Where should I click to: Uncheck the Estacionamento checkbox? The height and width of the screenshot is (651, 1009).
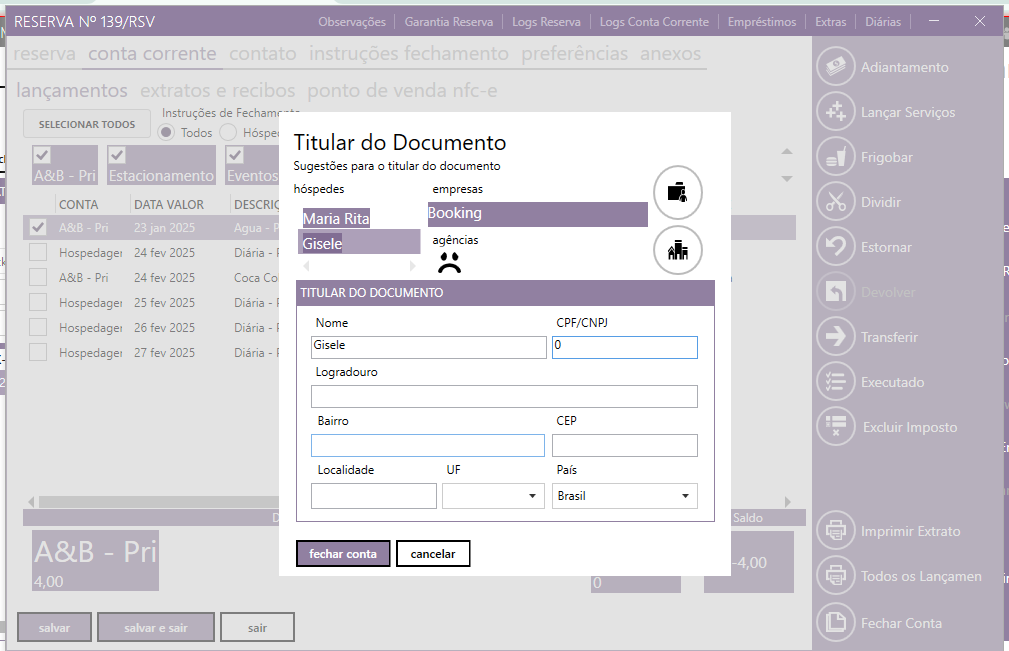pos(117,155)
